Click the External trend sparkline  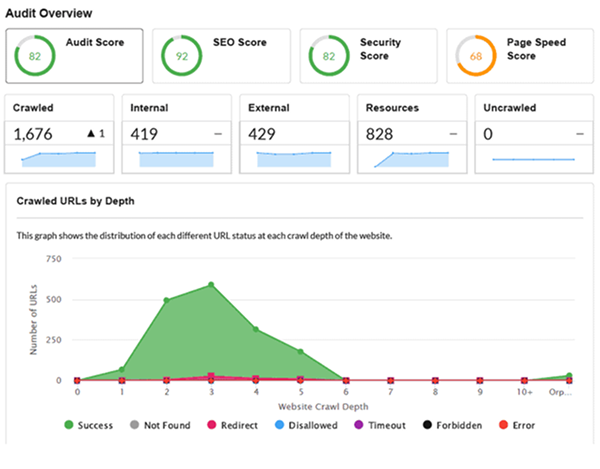[294, 159]
